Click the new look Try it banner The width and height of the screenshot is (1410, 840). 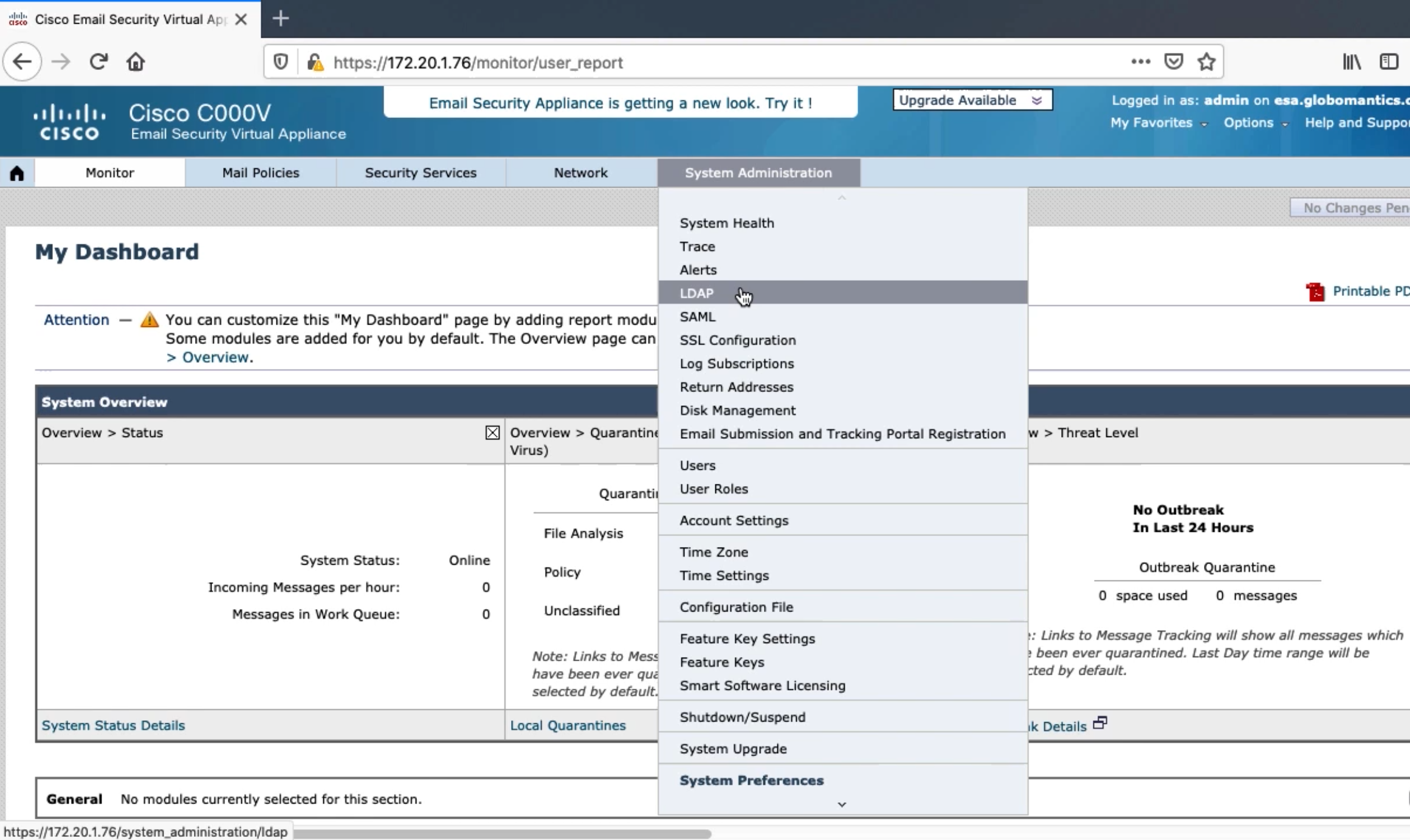tap(621, 103)
